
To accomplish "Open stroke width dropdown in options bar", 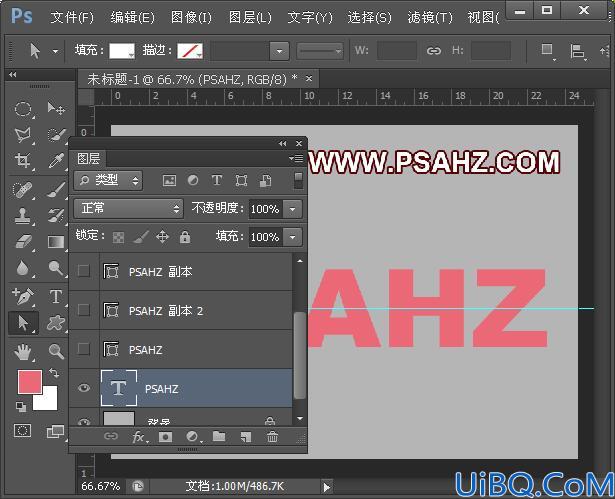I will point(279,51).
